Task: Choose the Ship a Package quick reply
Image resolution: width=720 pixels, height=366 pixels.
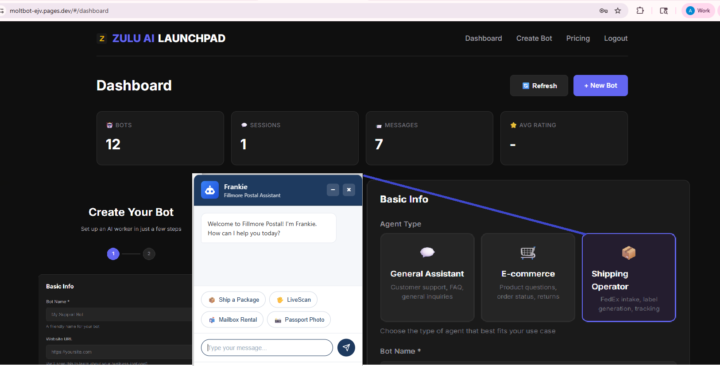Action: [x=233, y=300]
